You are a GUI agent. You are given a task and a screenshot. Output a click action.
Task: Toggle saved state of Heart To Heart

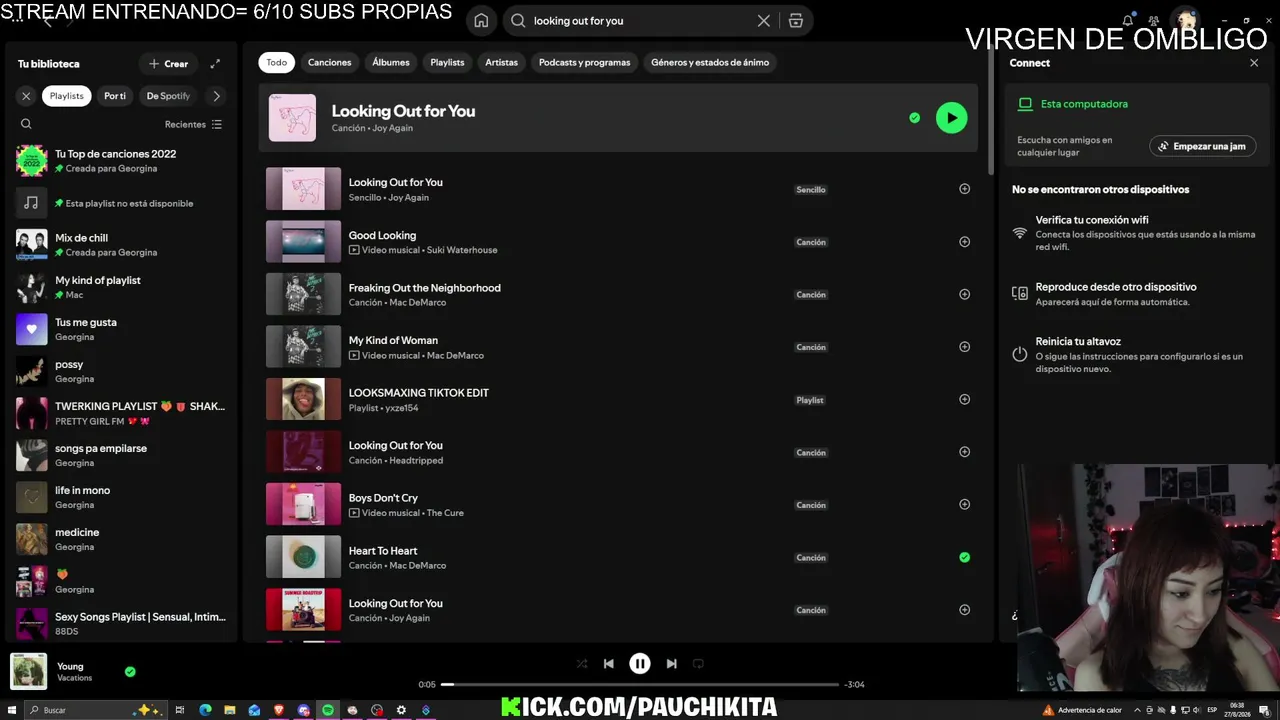[x=964, y=557]
